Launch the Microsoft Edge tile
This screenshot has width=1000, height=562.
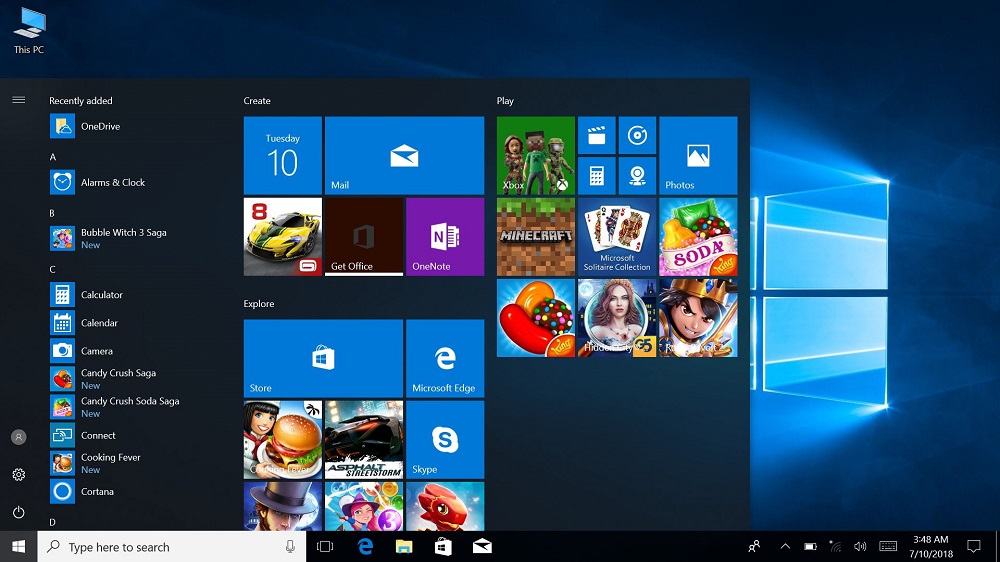[x=445, y=359]
